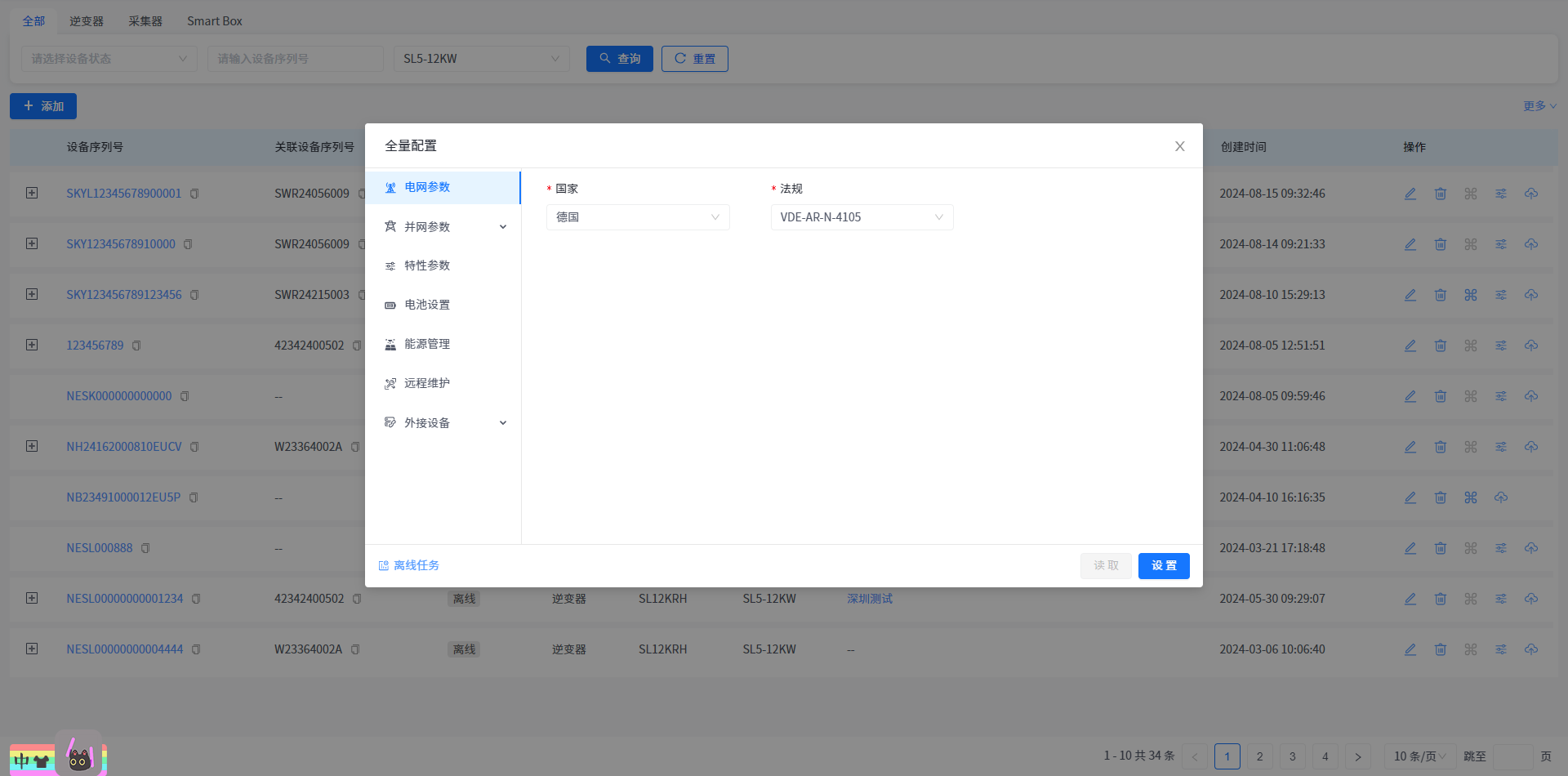Copy serial number NH24162000810EUCV
The image size is (1568, 776).
(x=194, y=447)
